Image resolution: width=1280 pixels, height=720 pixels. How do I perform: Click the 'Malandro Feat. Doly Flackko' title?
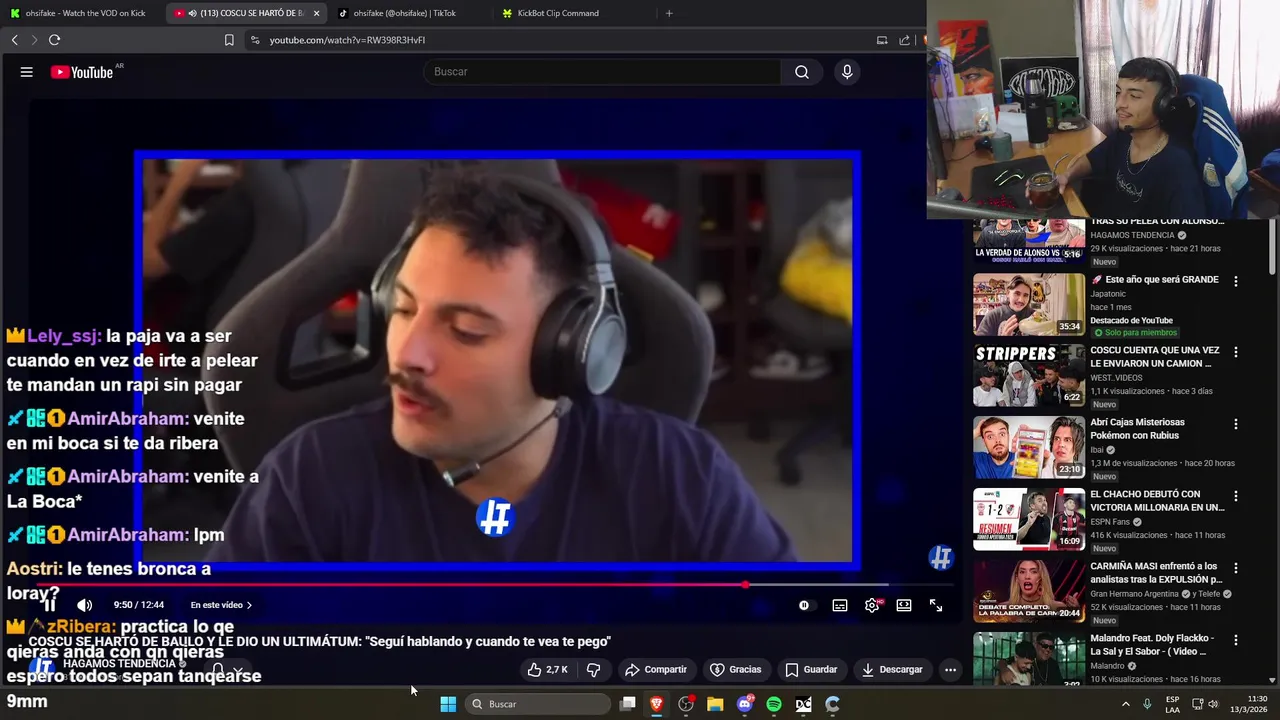click(x=1152, y=644)
